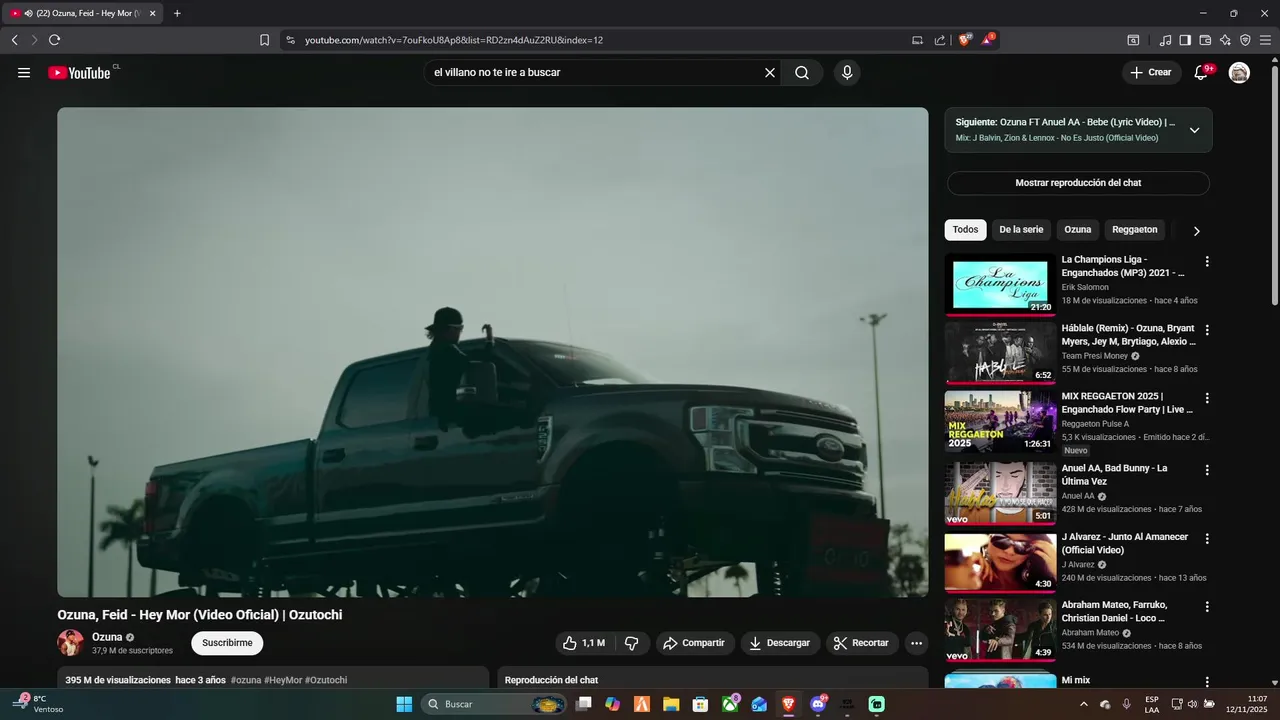This screenshot has width=1280, height=720.
Task: Open YouTube notifications bell
Action: [1201, 72]
